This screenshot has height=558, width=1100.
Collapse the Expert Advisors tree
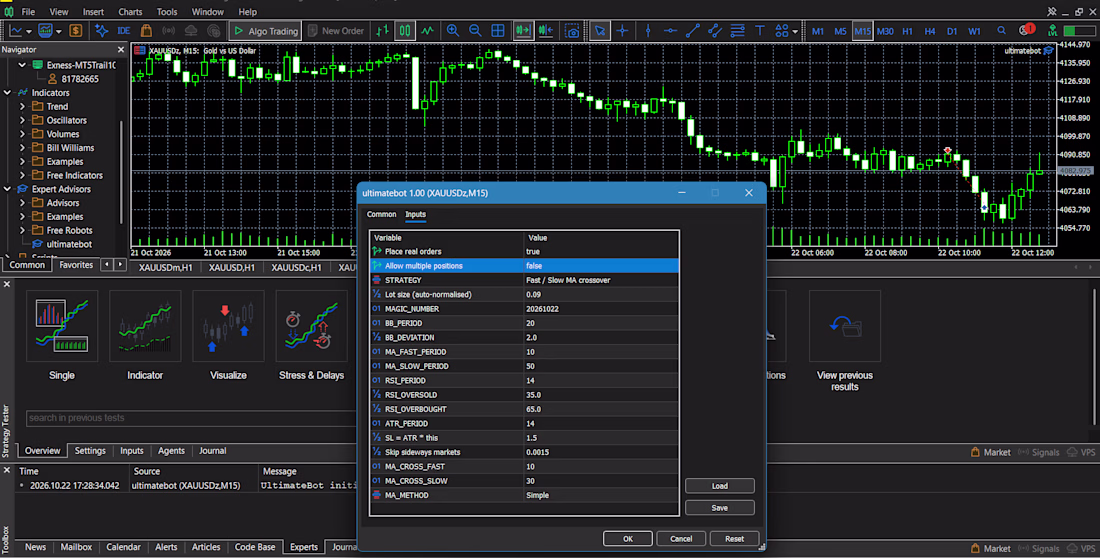[8, 189]
